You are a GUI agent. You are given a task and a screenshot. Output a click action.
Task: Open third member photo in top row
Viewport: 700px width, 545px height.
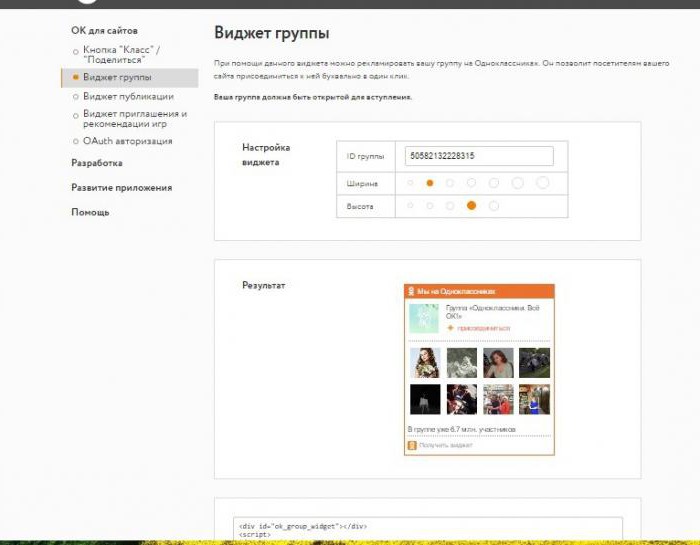coord(498,363)
